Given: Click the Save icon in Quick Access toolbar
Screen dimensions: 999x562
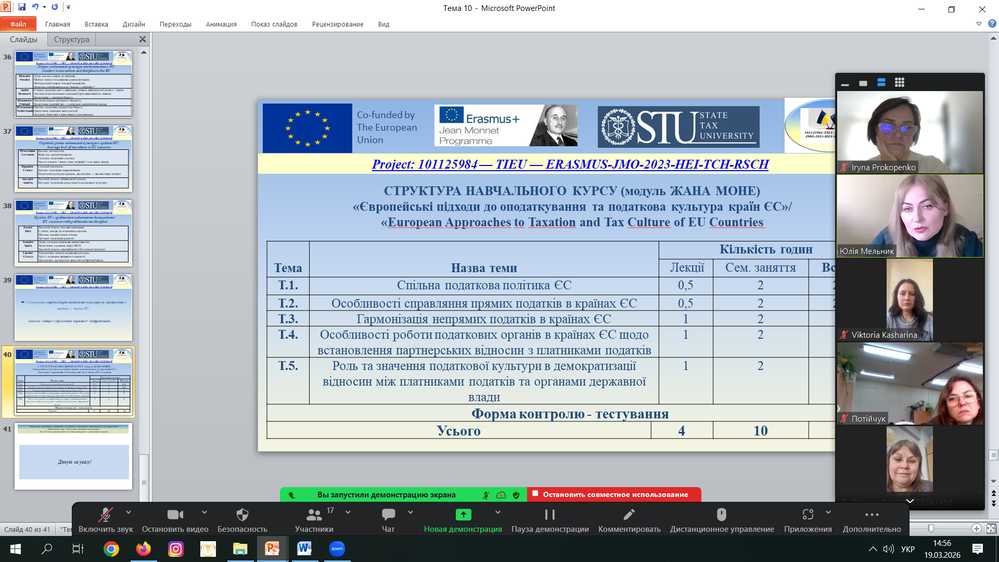Looking at the screenshot, I should pos(22,8).
